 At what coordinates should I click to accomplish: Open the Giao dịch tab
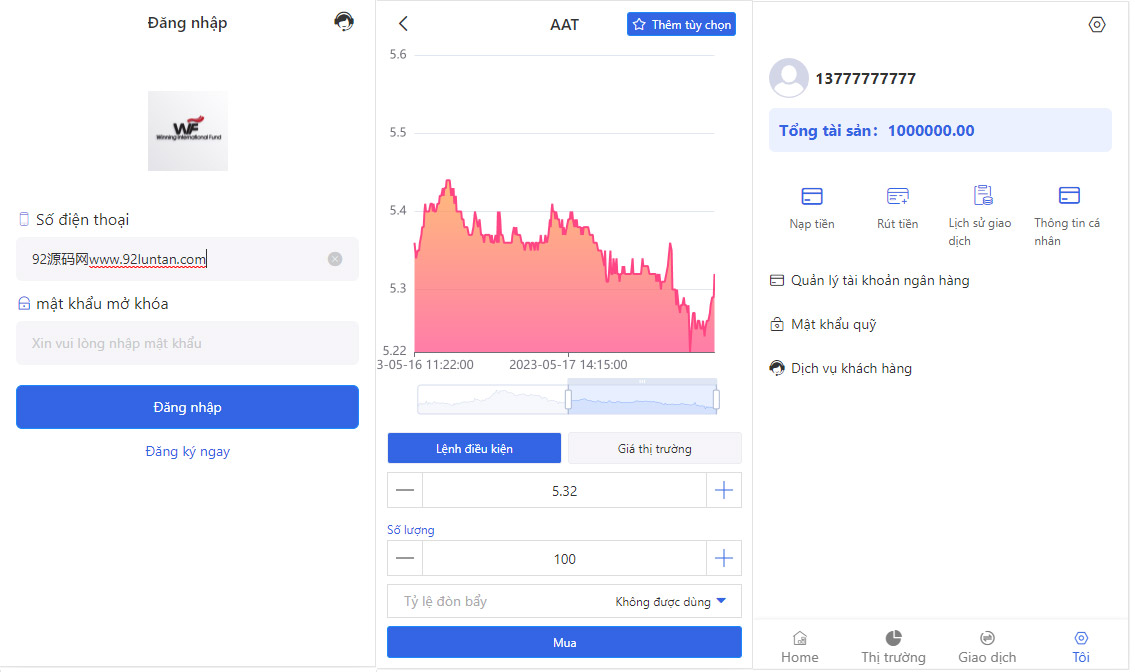click(x=987, y=646)
